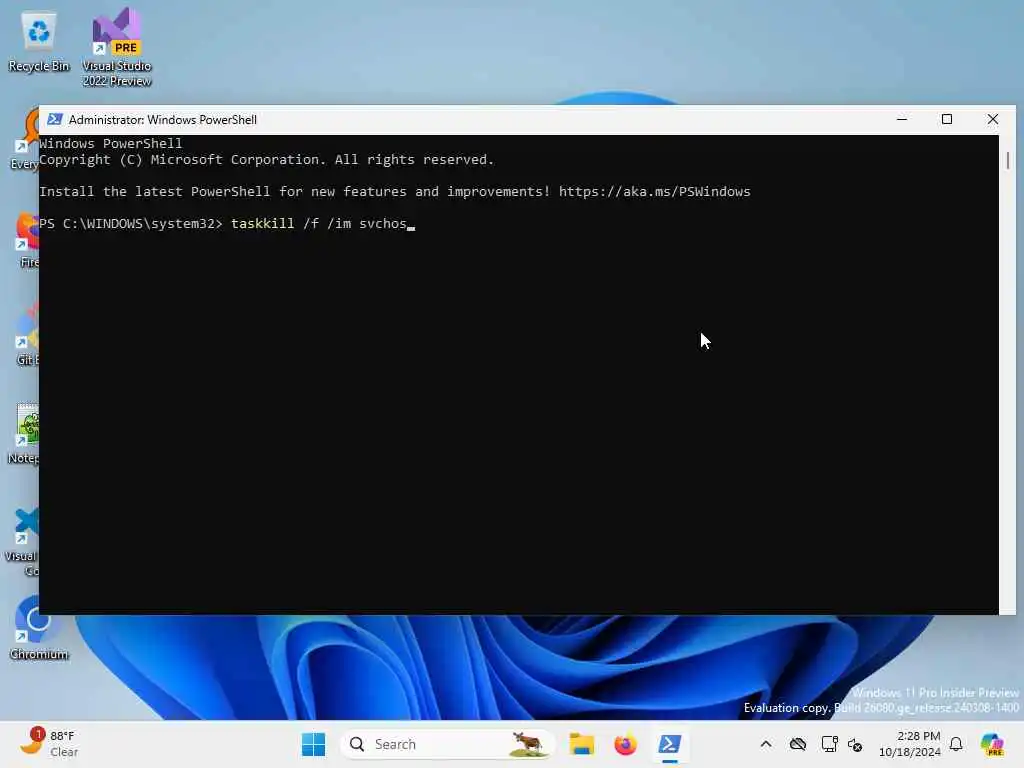Launch Copilot Preview from taskbar

click(992, 744)
